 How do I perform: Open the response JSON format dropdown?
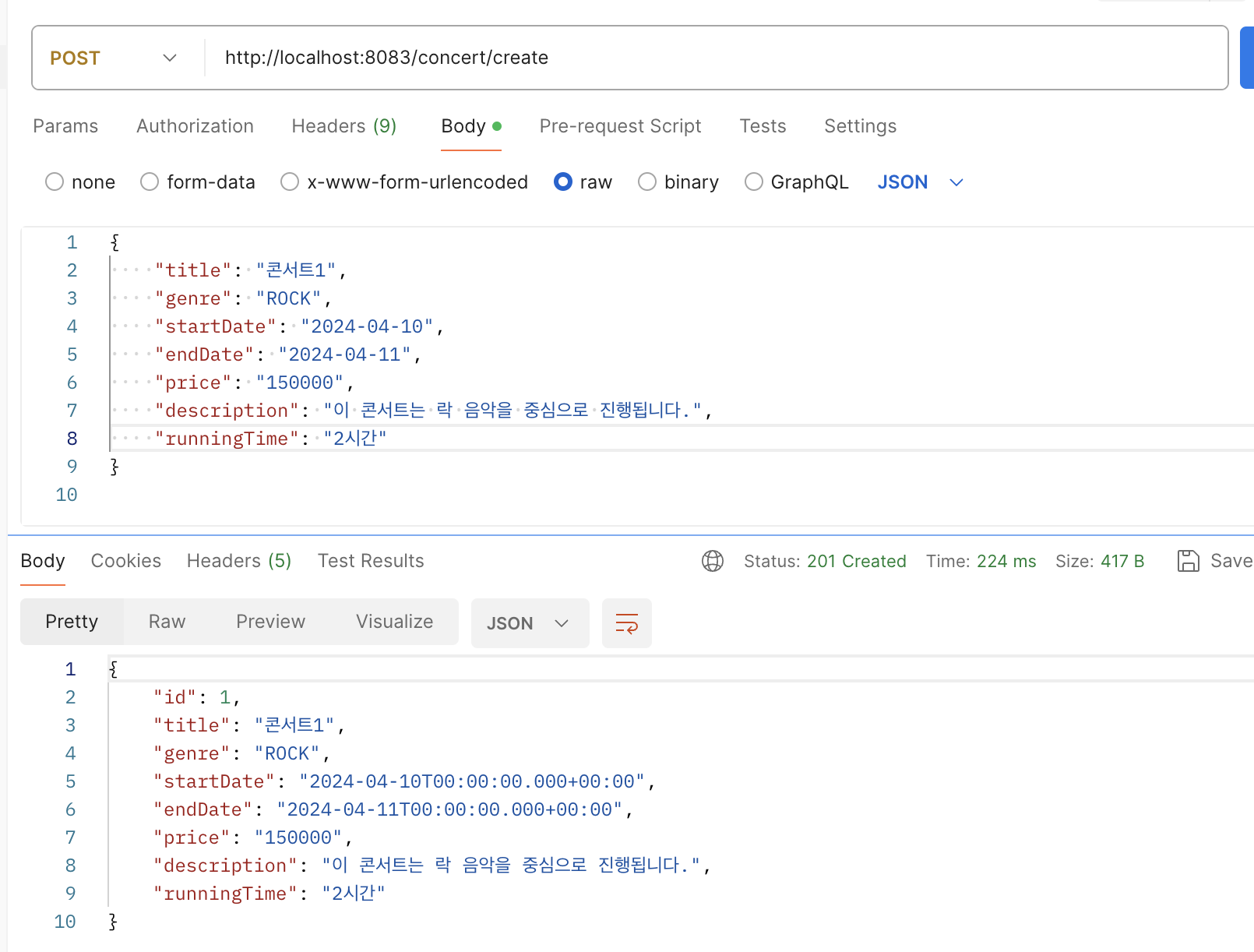[530, 623]
